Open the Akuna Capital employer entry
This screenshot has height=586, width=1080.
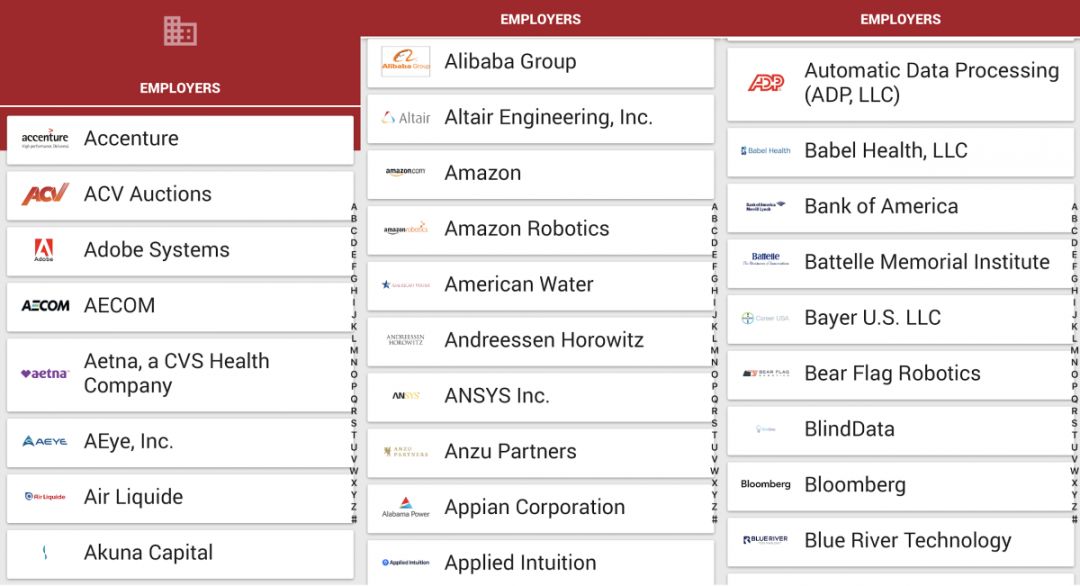(180, 553)
